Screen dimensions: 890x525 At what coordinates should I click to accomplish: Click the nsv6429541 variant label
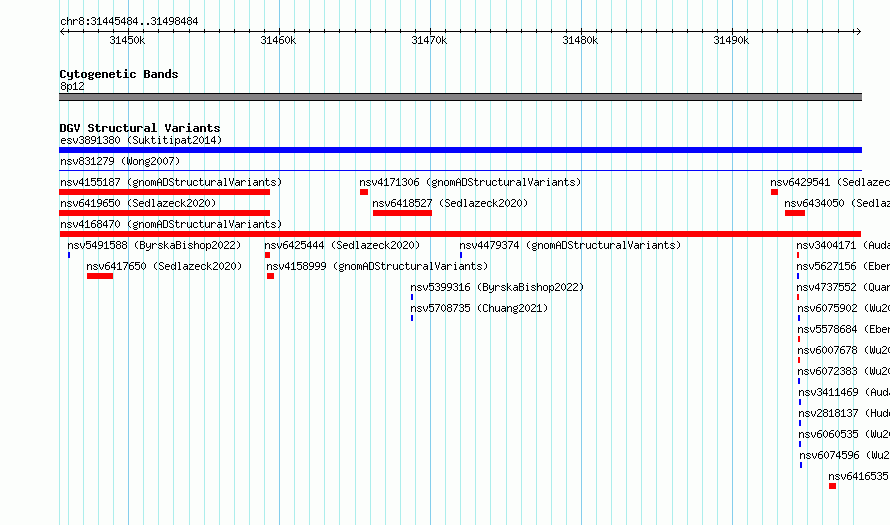tap(830, 182)
